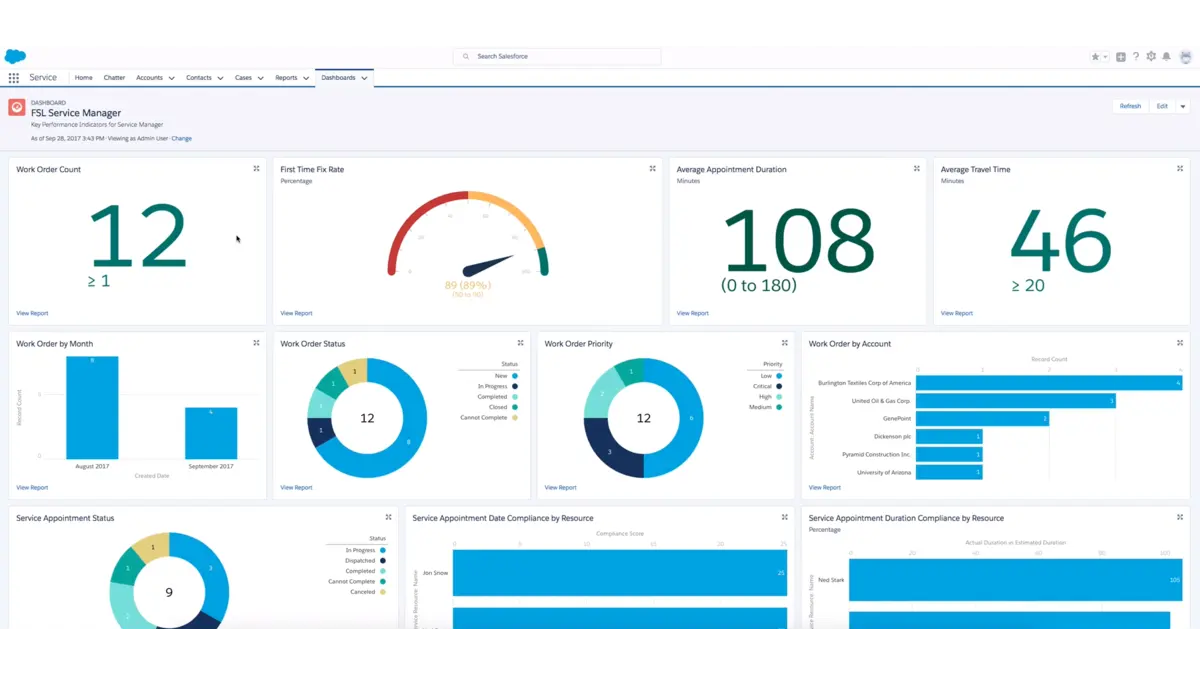Open the Reports tab
Screen dimensions: 1200x675
[286, 78]
